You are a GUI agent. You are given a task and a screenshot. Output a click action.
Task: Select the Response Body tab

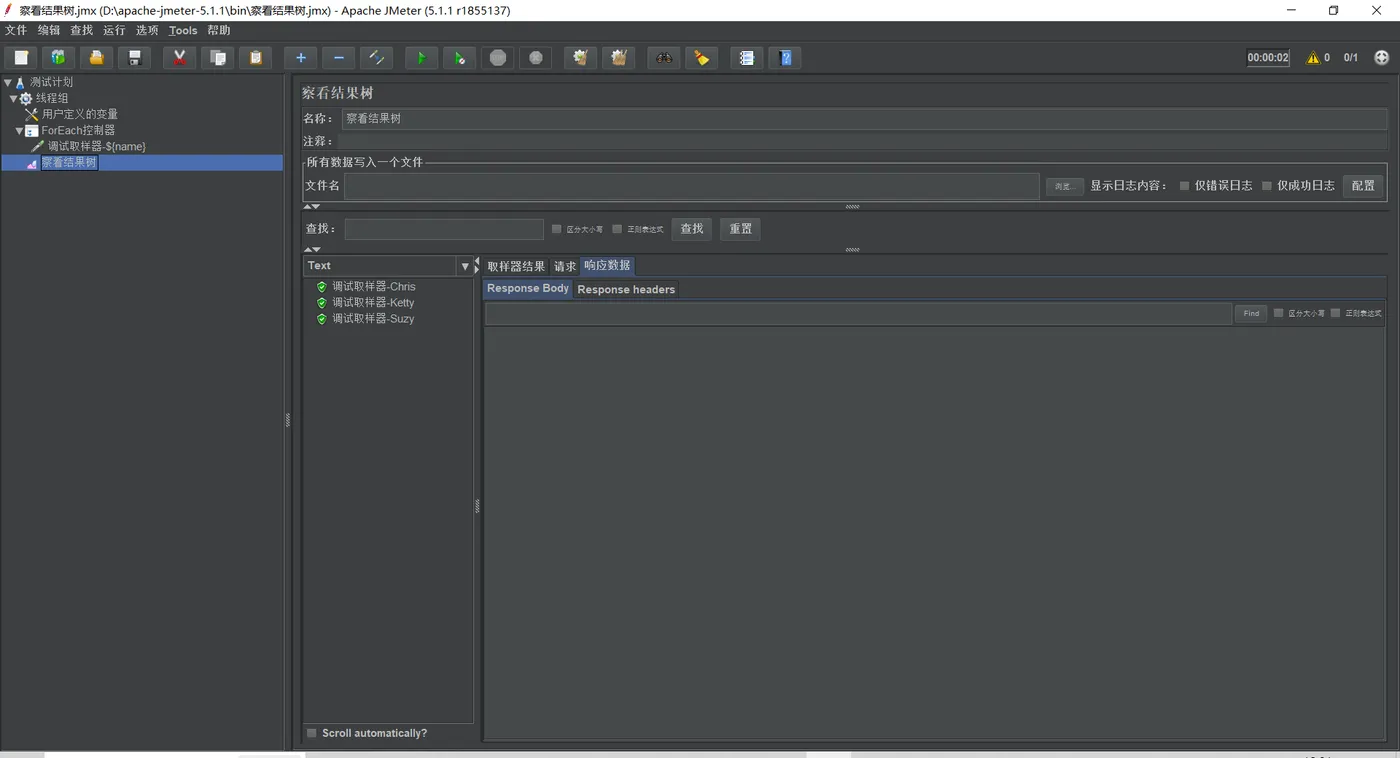[528, 289]
